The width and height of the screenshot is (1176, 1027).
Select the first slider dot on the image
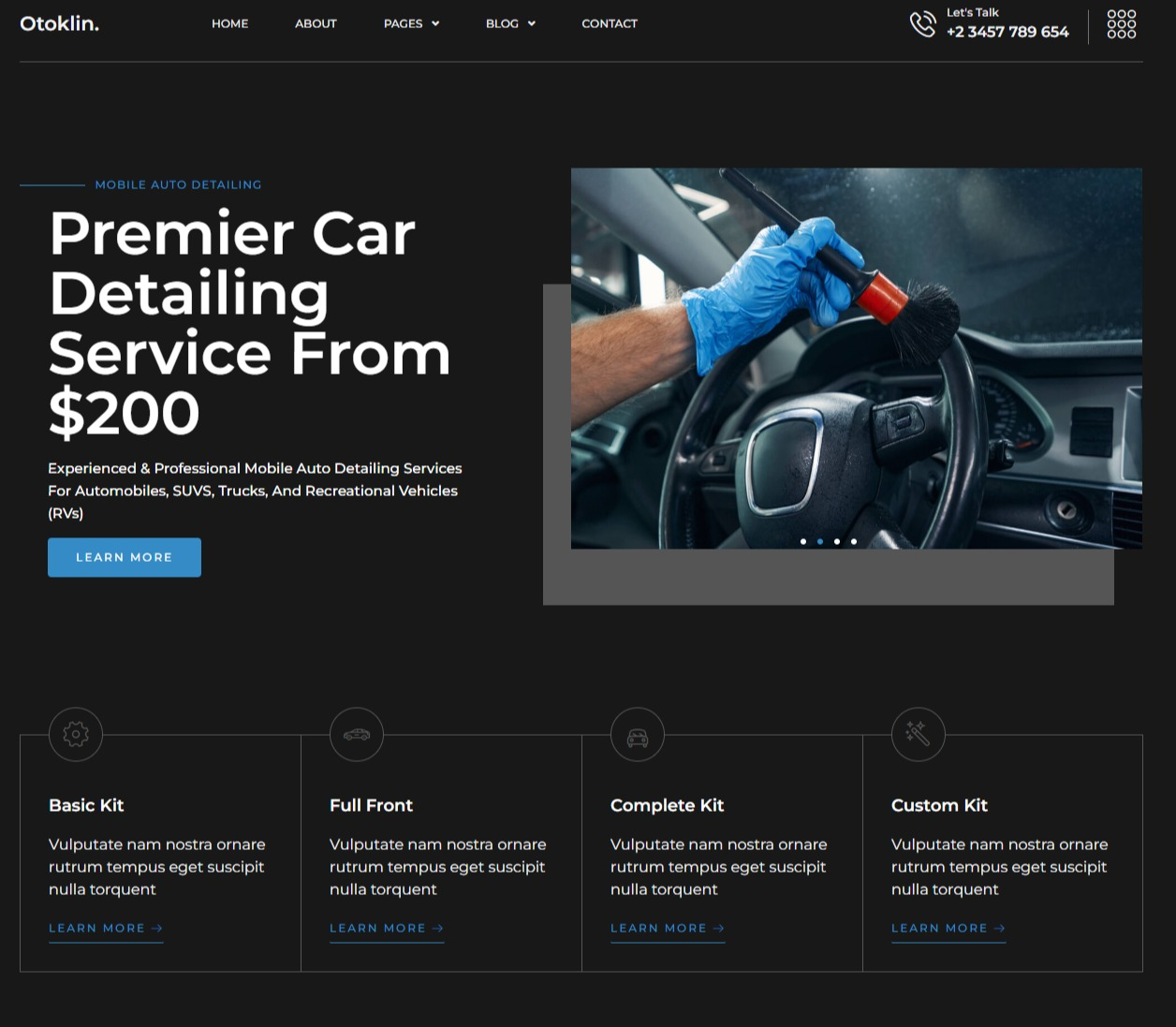point(803,541)
